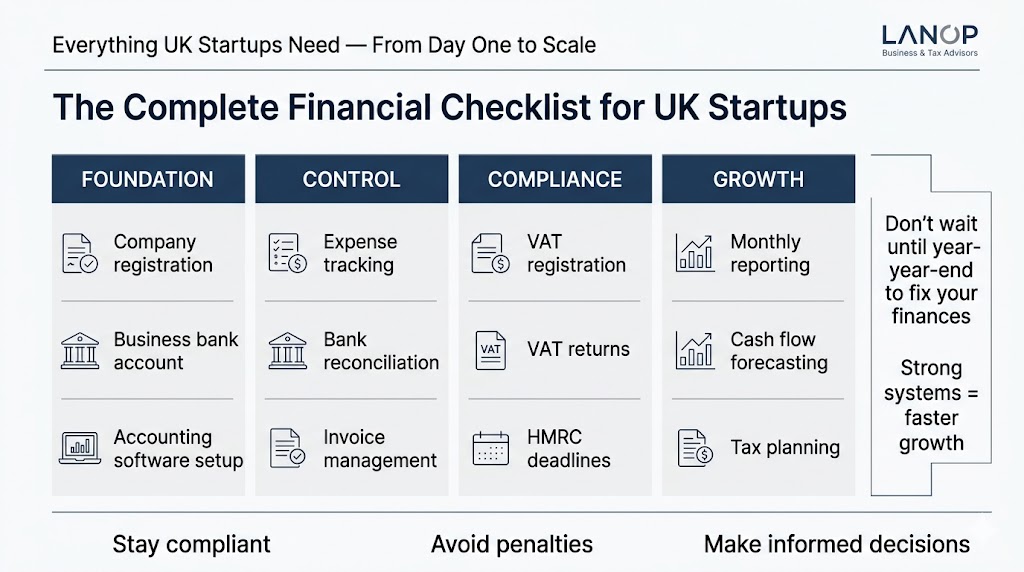Click the VAT returns file icon
Screen dimensions: 1024x572
[x=490, y=350]
